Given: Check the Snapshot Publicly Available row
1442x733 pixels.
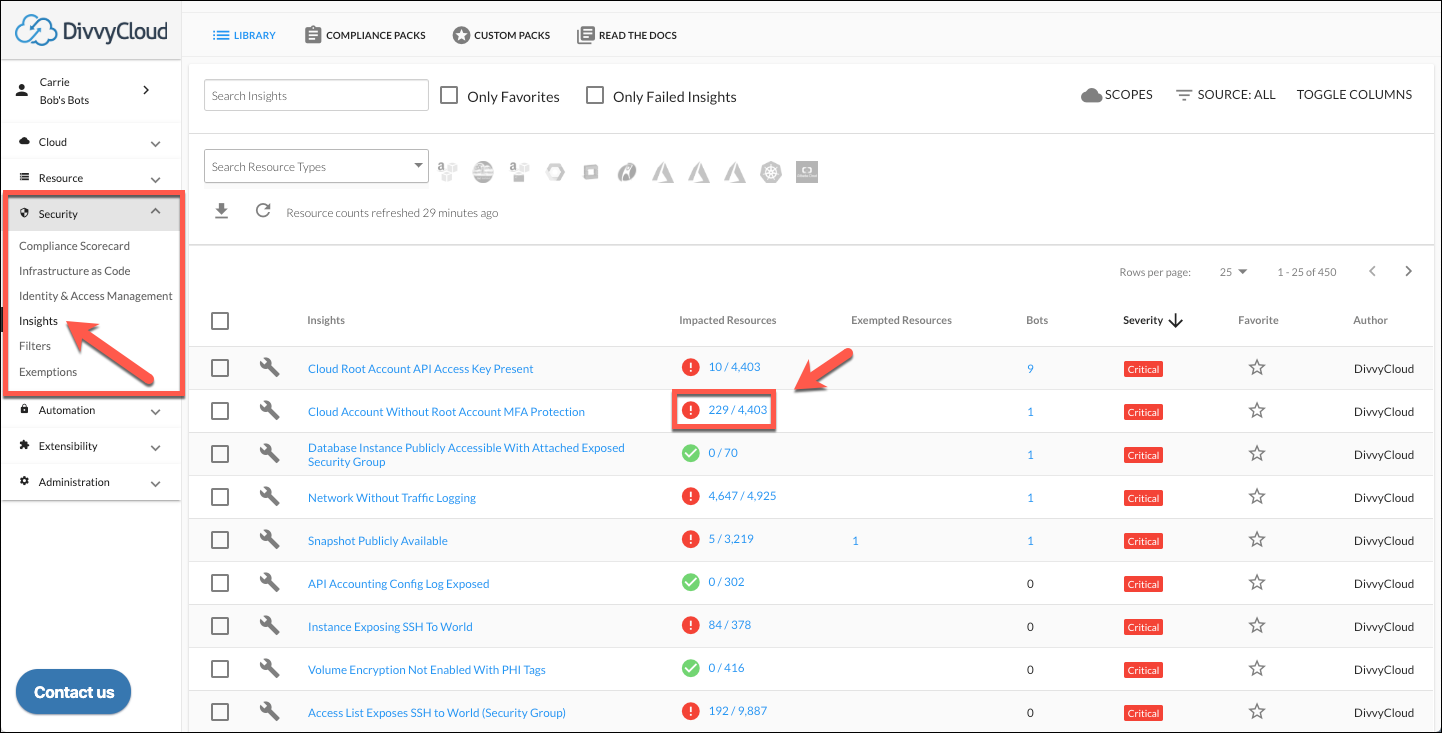Looking at the screenshot, I should coord(220,540).
